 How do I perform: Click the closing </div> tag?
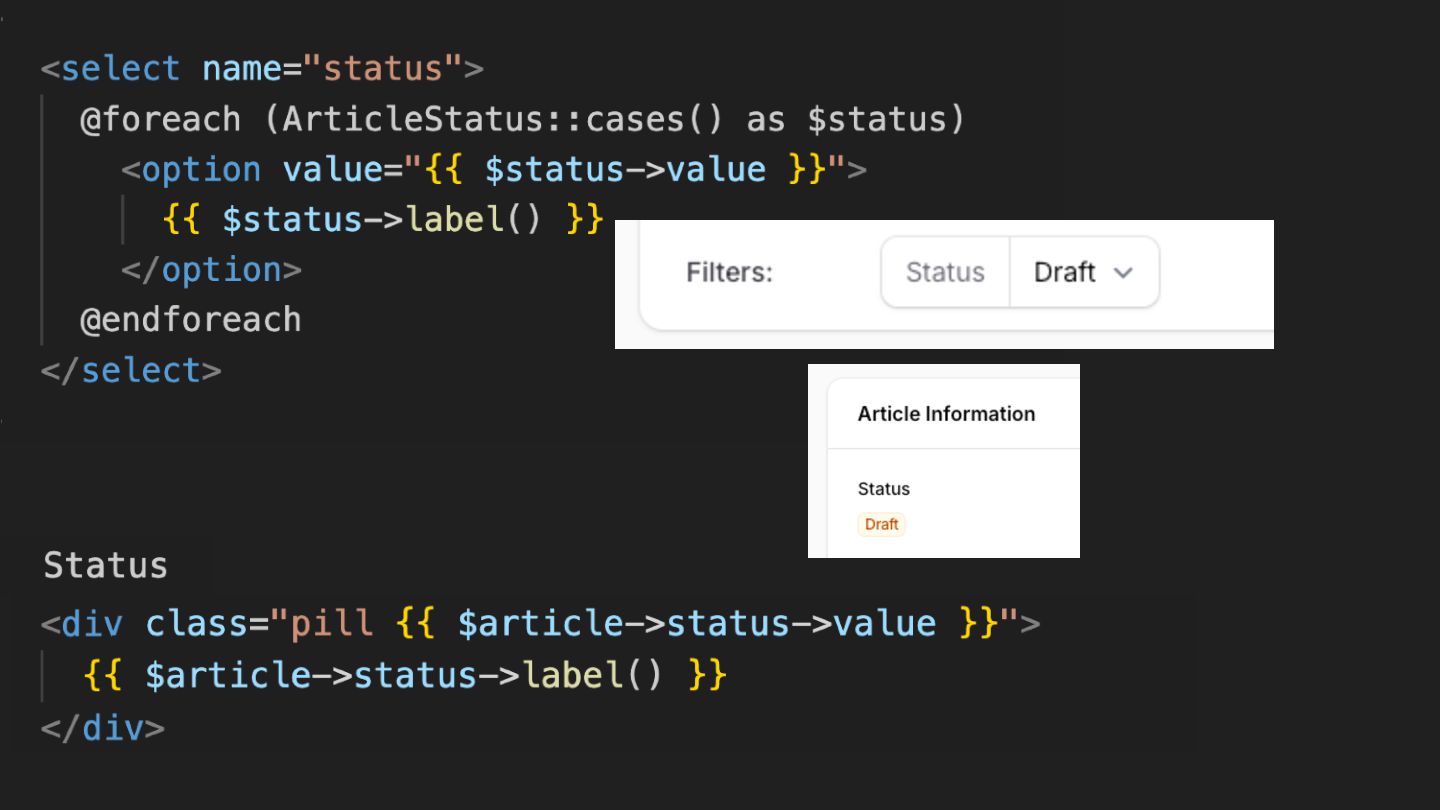coord(103,727)
